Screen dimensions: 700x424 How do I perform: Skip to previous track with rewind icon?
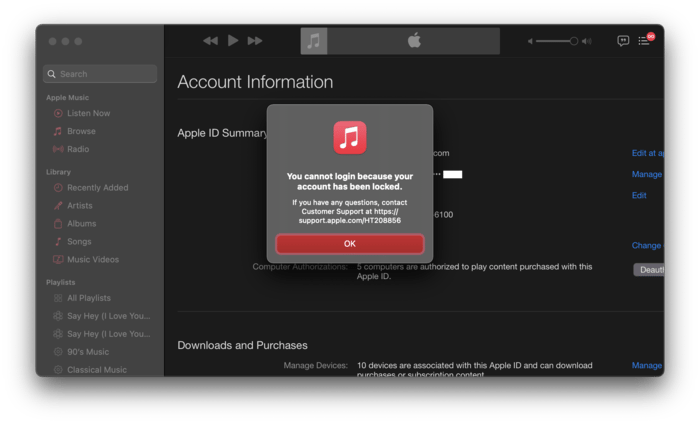click(210, 41)
